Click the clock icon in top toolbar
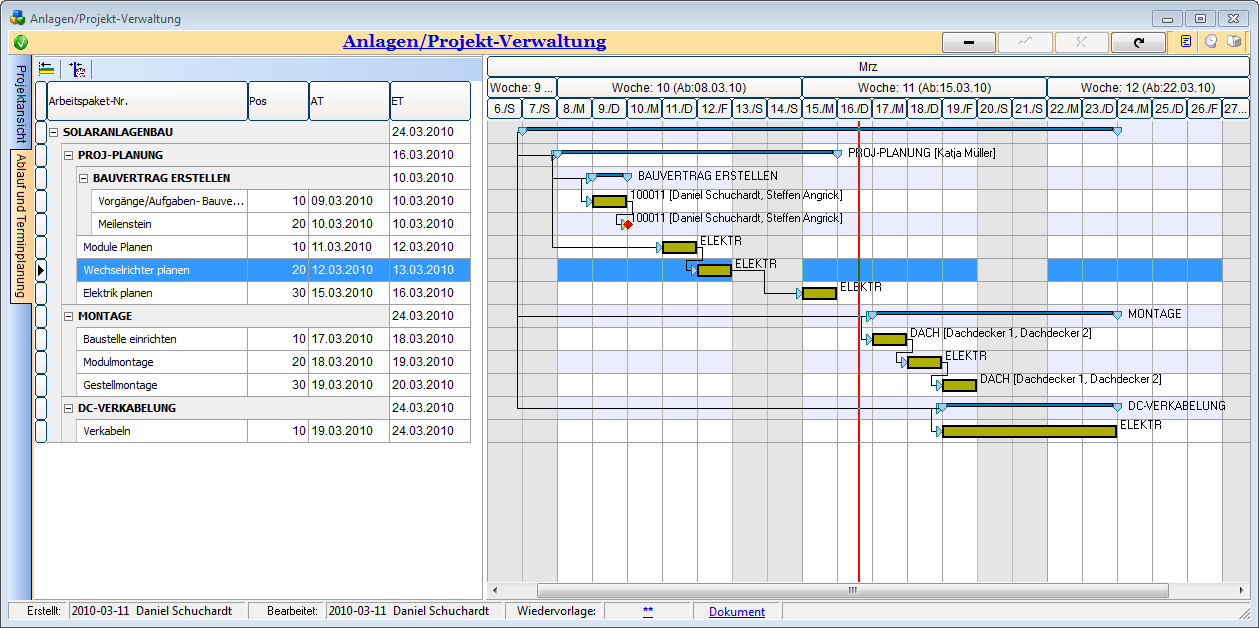The image size is (1259, 628). click(1211, 42)
